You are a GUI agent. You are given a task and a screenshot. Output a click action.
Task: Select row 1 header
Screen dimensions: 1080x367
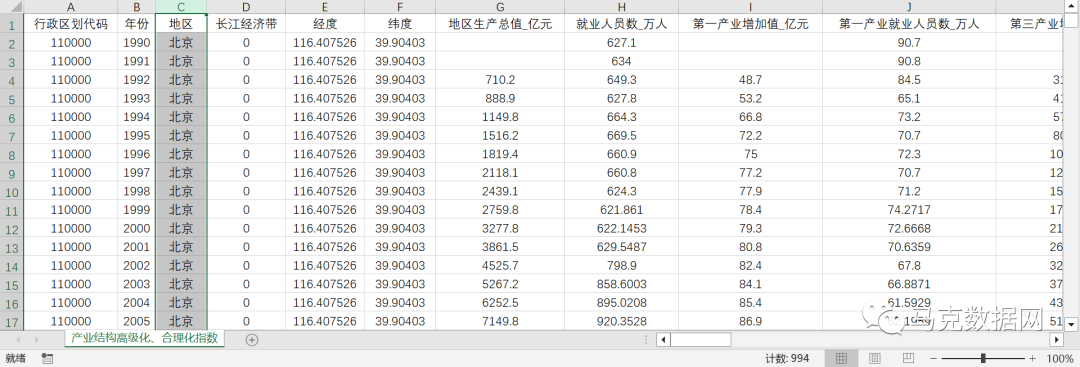[x=12, y=24]
